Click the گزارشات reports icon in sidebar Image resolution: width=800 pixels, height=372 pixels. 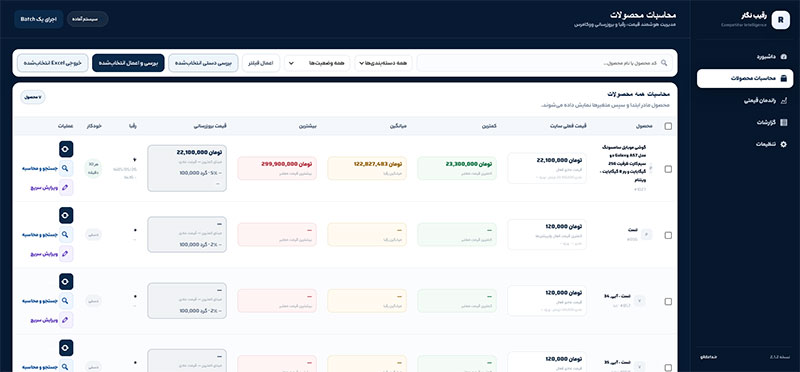tap(784, 122)
